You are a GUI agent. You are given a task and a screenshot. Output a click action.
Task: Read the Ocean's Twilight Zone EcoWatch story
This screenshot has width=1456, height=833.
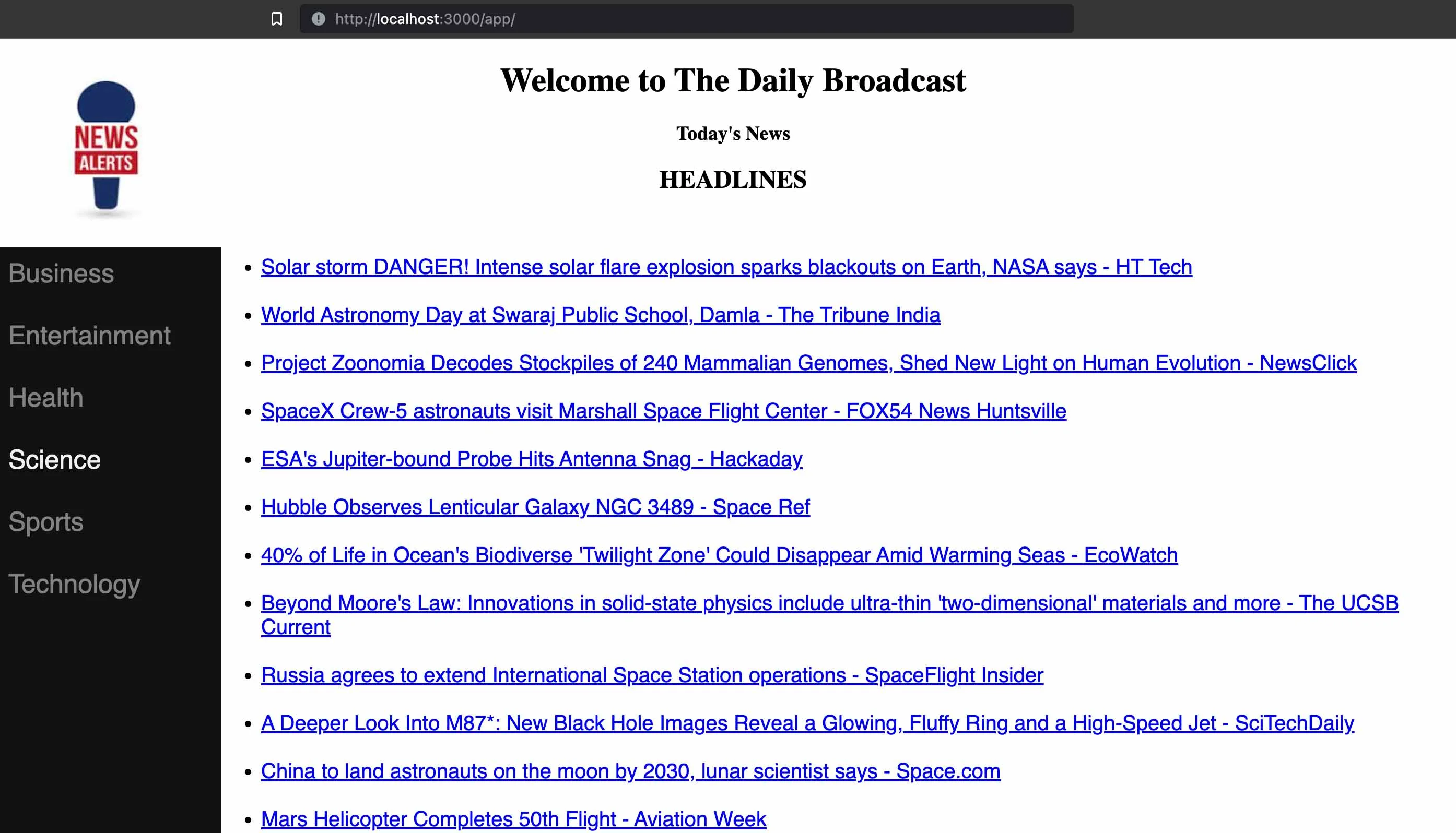point(719,555)
